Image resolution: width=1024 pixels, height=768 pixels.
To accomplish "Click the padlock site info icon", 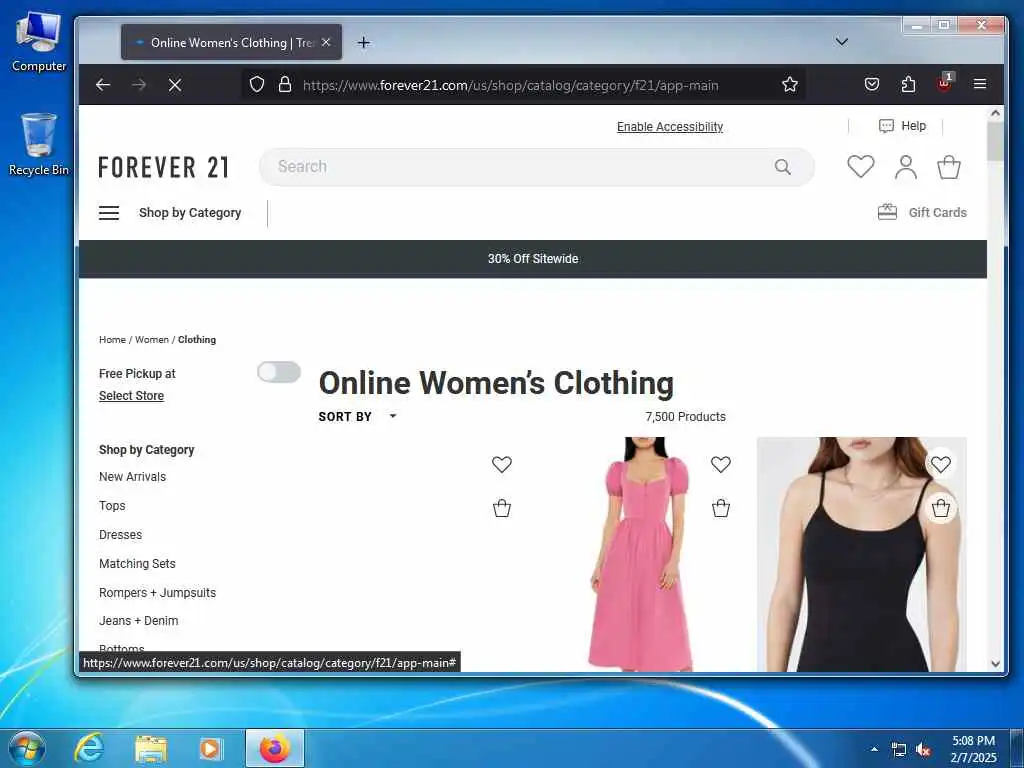I will (x=285, y=84).
